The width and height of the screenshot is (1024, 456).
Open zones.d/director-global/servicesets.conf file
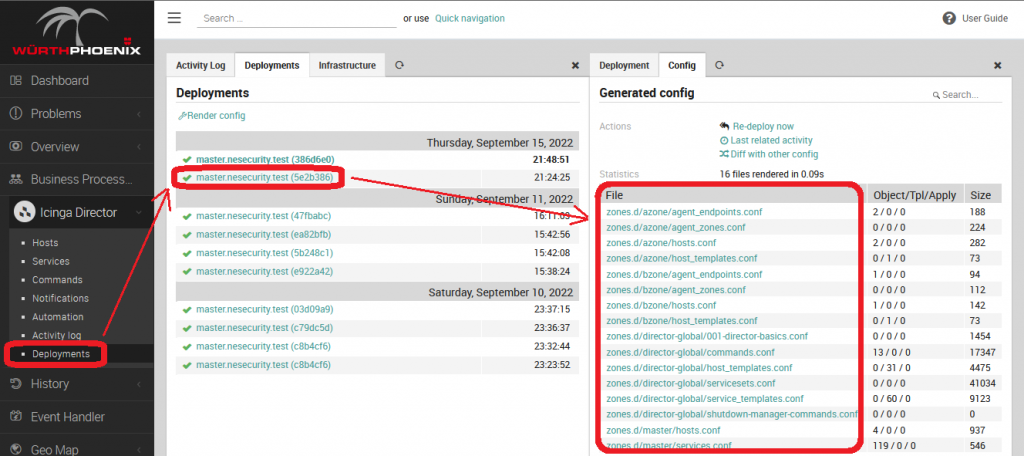[x=691, y=383]
